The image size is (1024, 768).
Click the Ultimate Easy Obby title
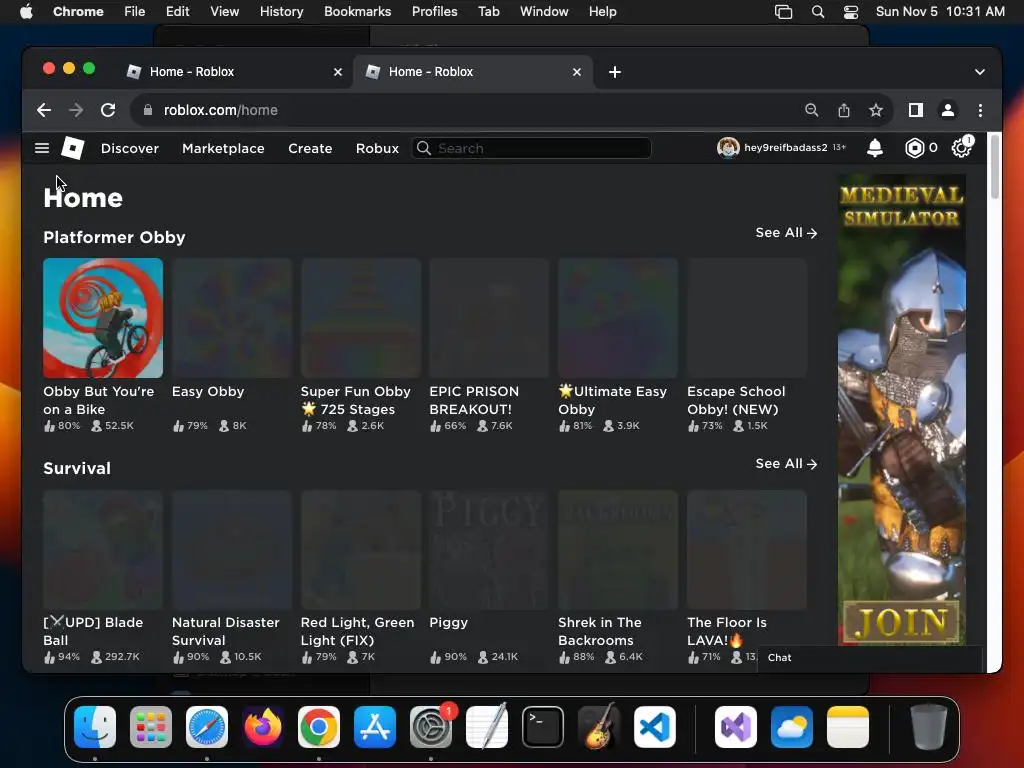tap(613, 400)
